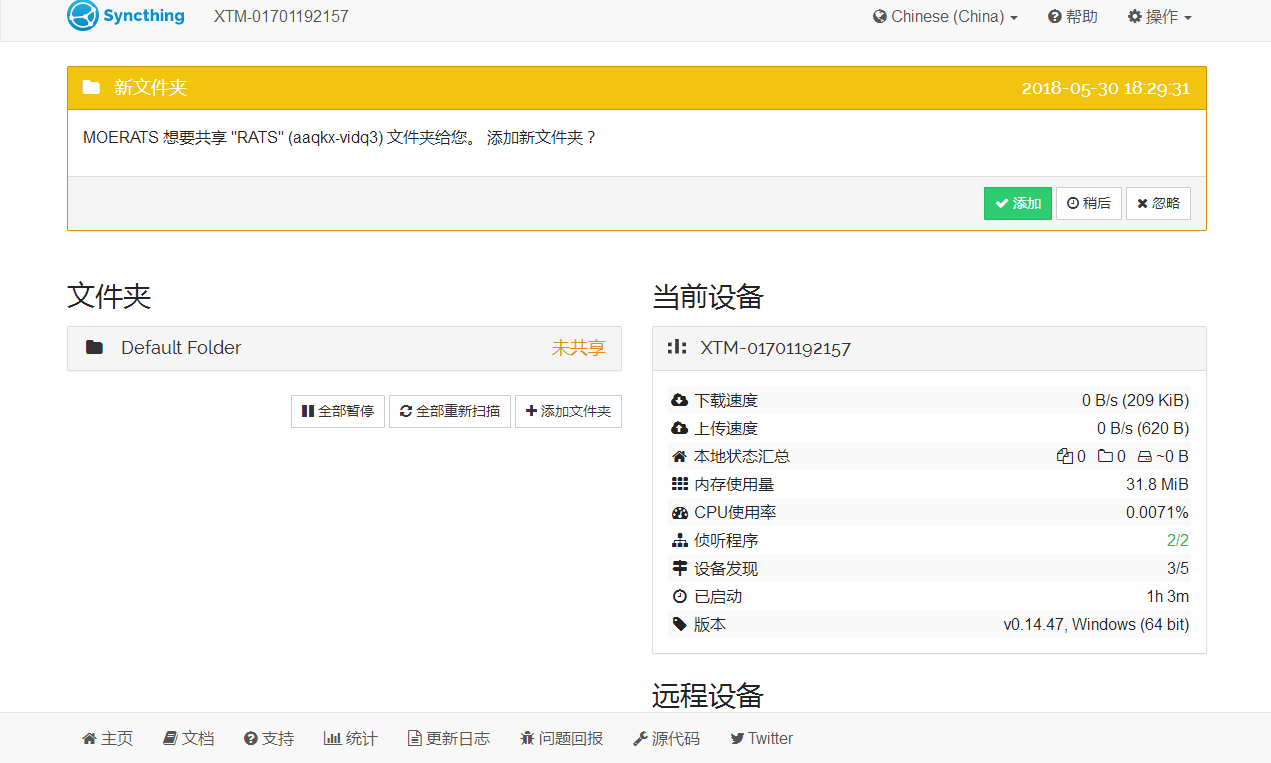Viewport: 1271px width, 763px height.
Task: Click 添加 to accept the RATS folder
Action: [x=1018, y=203]
